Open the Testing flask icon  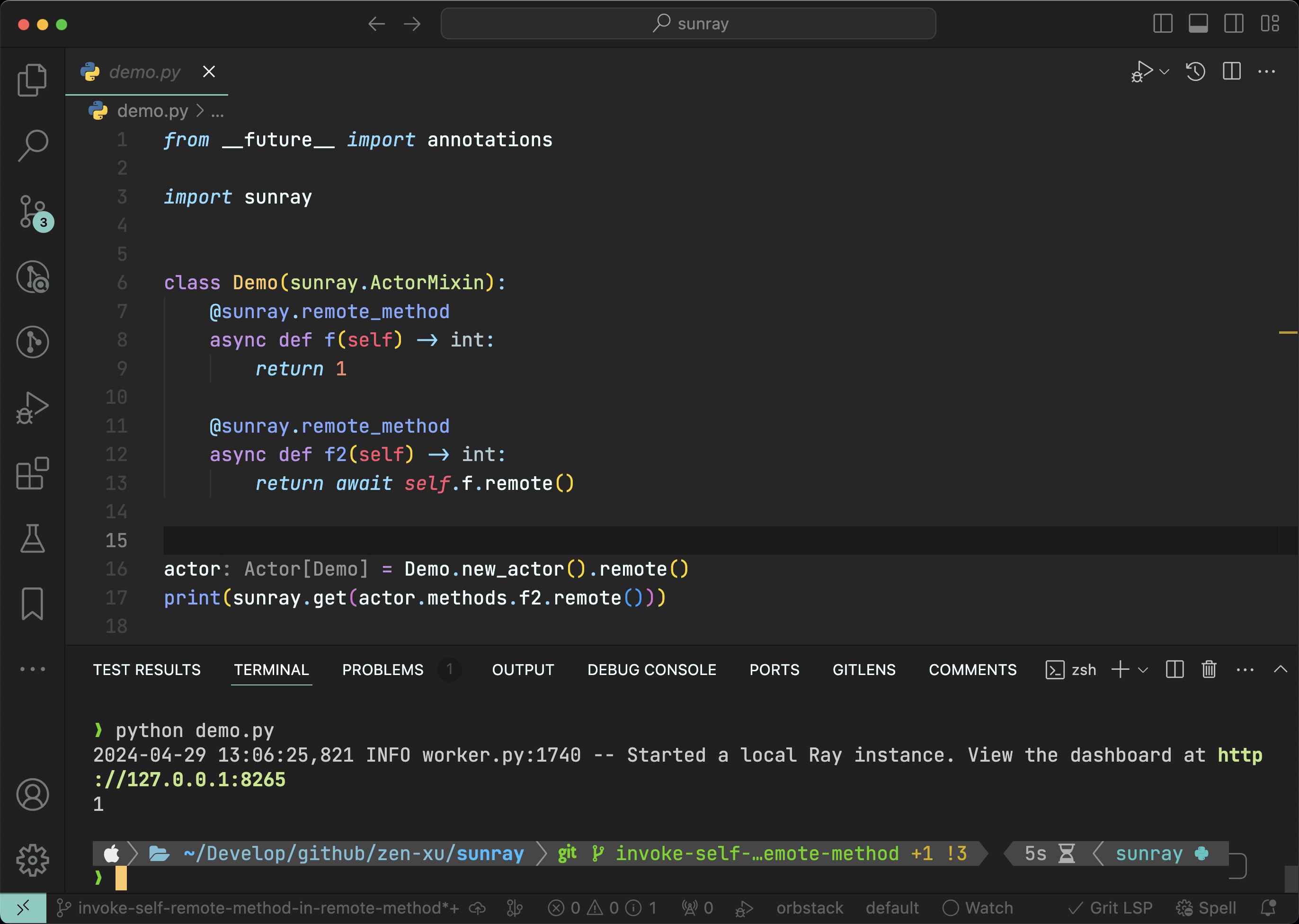click(x=33, y=538)
